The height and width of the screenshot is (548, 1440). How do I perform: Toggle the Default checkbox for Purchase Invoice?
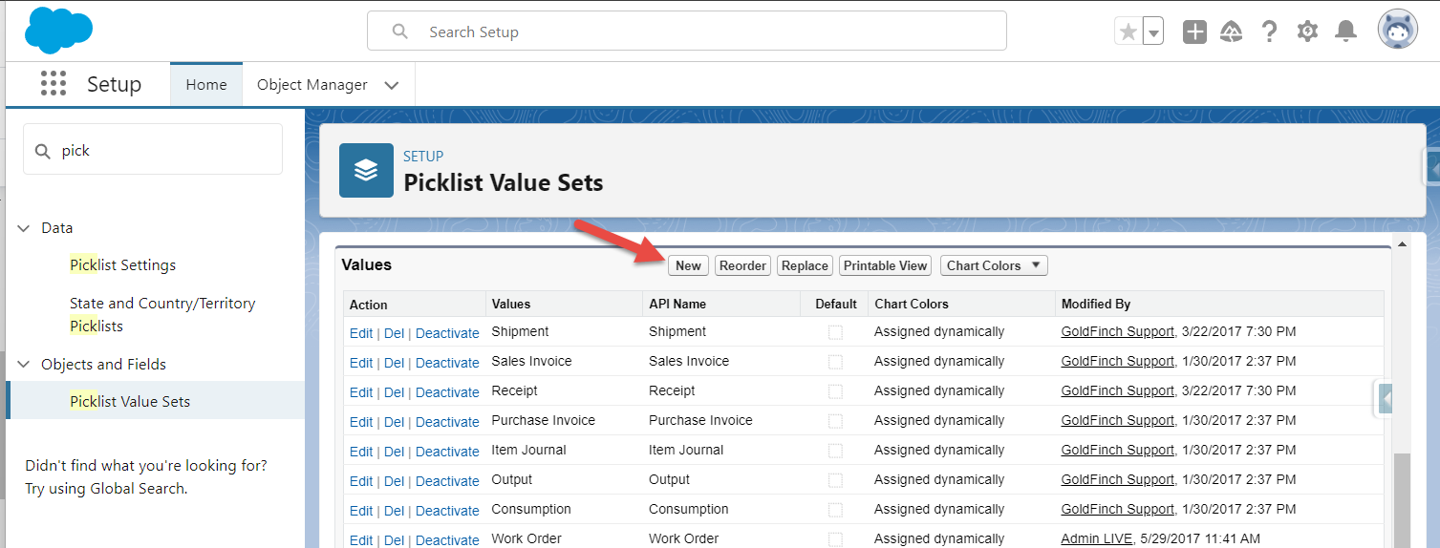(835, 421)
